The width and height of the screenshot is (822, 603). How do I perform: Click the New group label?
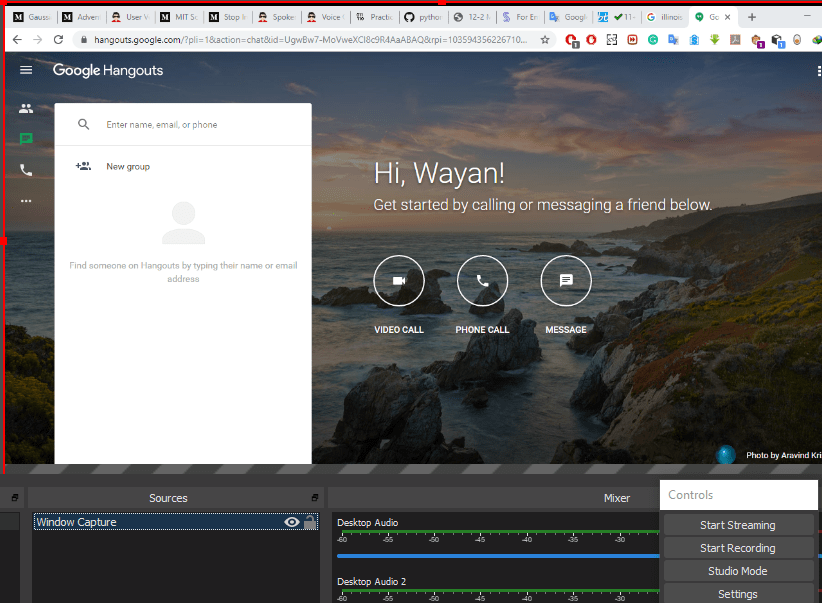pos(128,166)
